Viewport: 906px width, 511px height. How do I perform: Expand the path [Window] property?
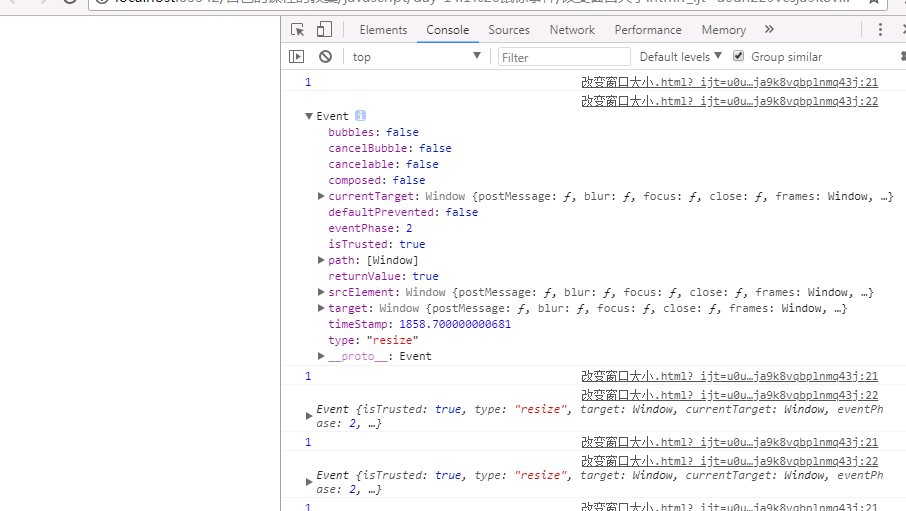[321, 260]
